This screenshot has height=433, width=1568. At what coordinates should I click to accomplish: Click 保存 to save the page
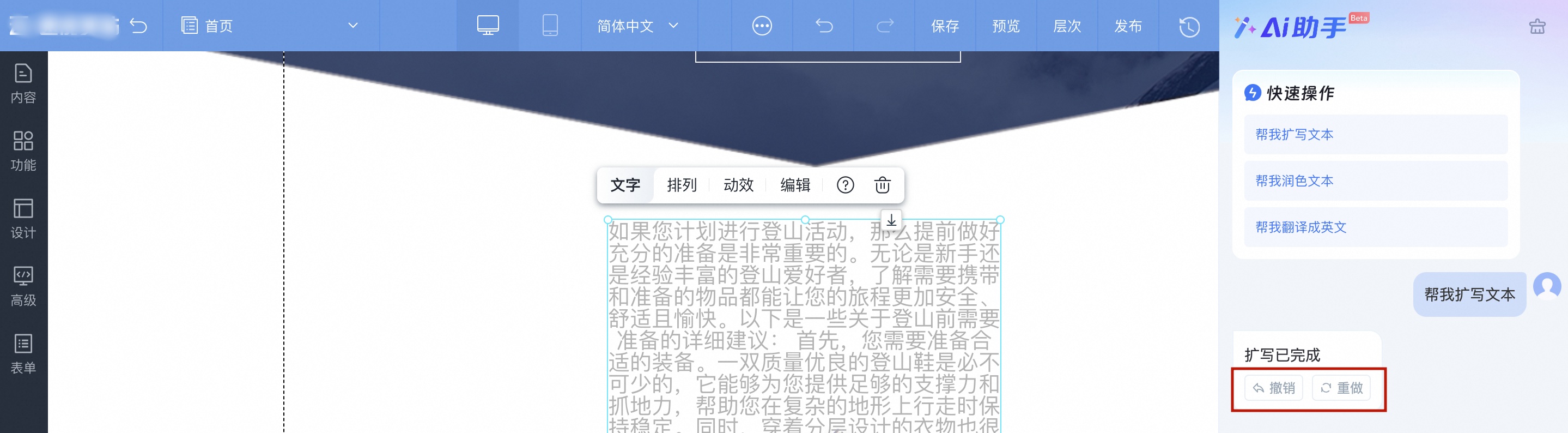point(945,26)
